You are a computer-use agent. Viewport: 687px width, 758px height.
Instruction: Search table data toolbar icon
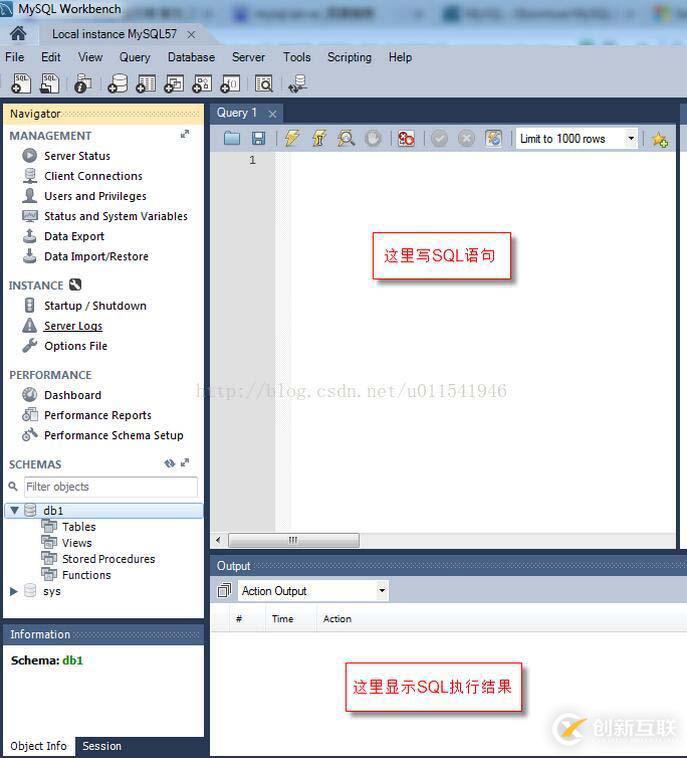pos(264,84)
